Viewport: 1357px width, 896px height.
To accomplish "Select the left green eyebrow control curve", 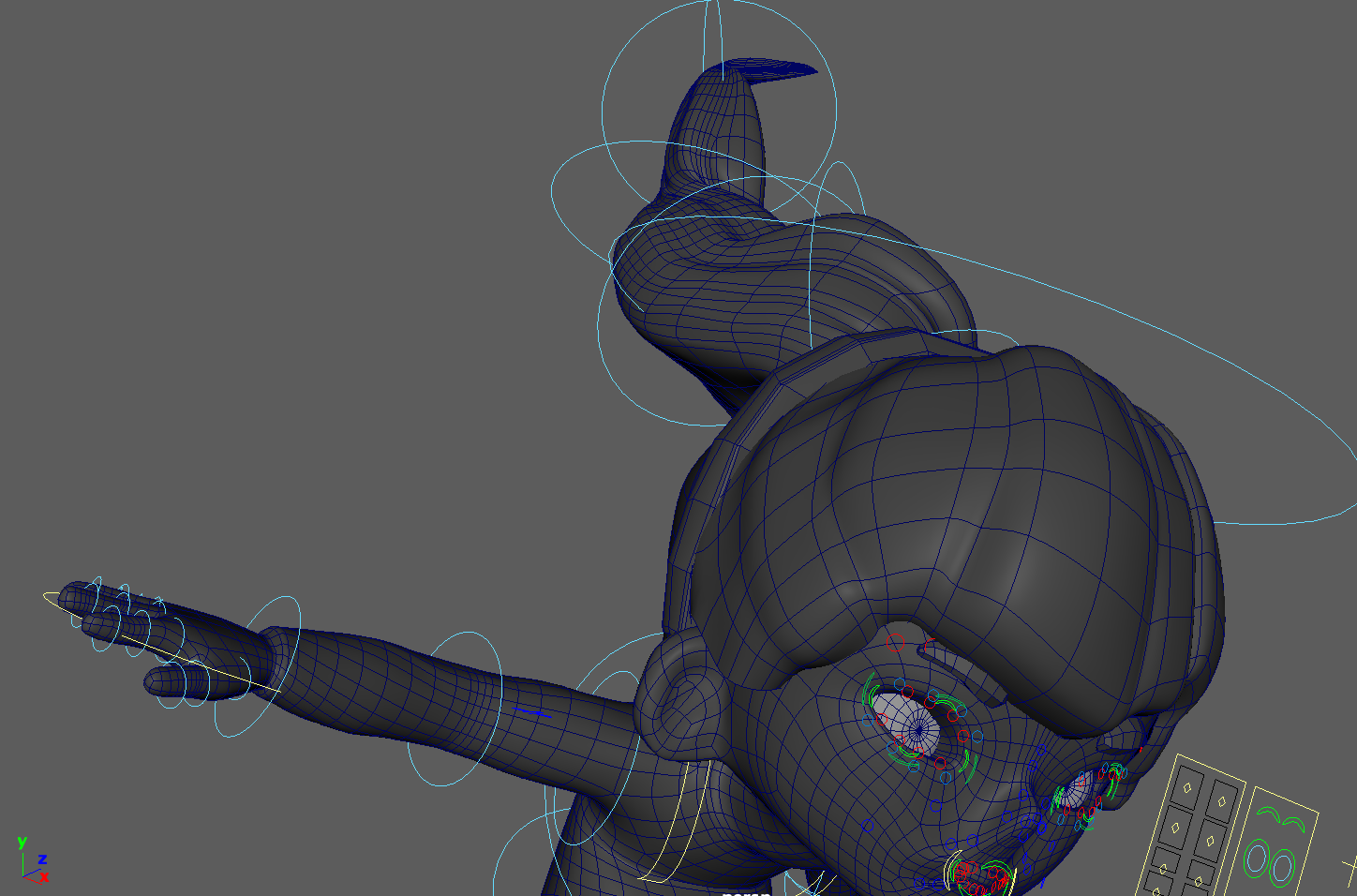I will coord(1269,814).
